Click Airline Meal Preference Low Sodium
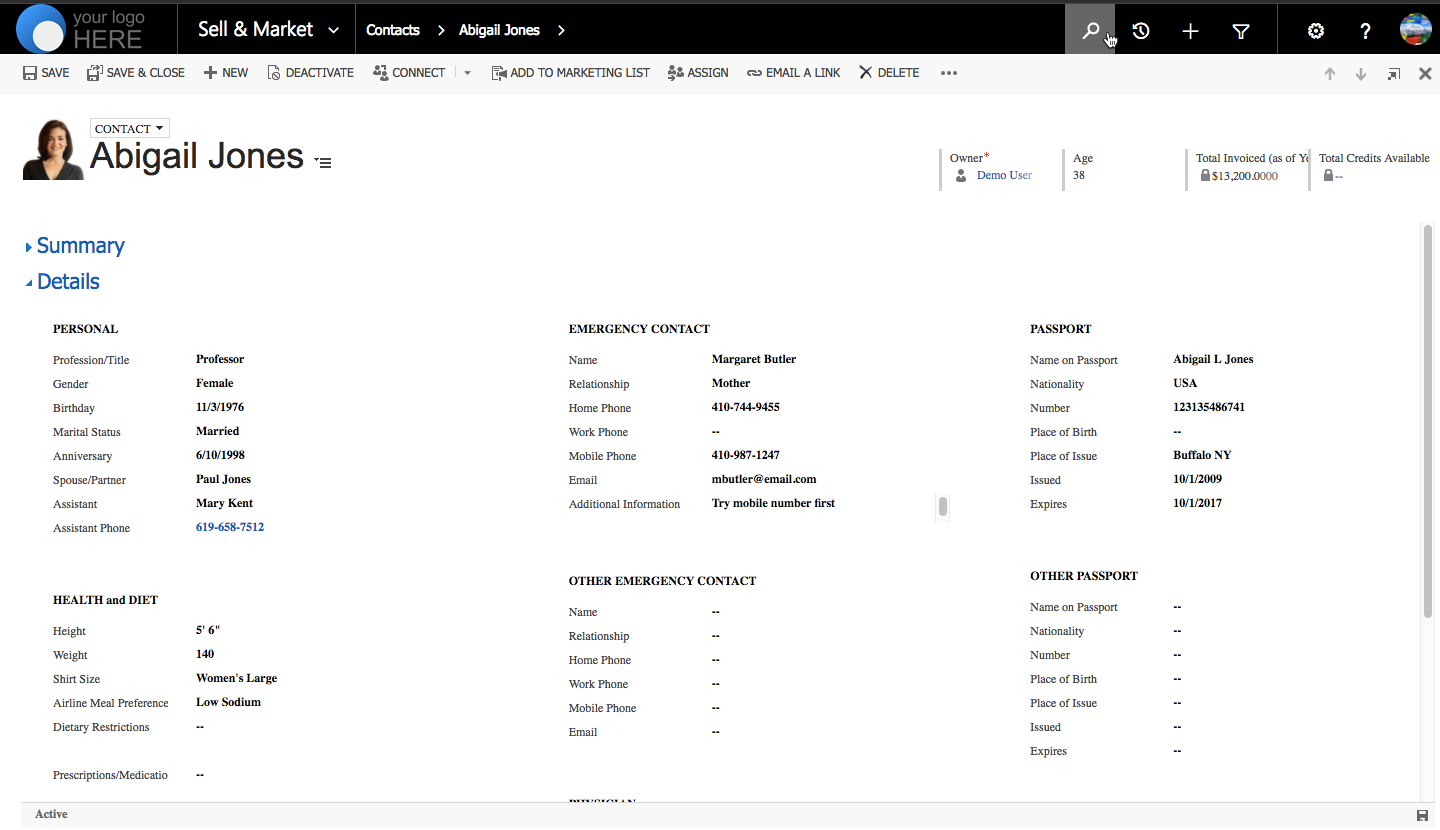The height and width of the screenshot is (830, 1440). click(x=229, y=702)
